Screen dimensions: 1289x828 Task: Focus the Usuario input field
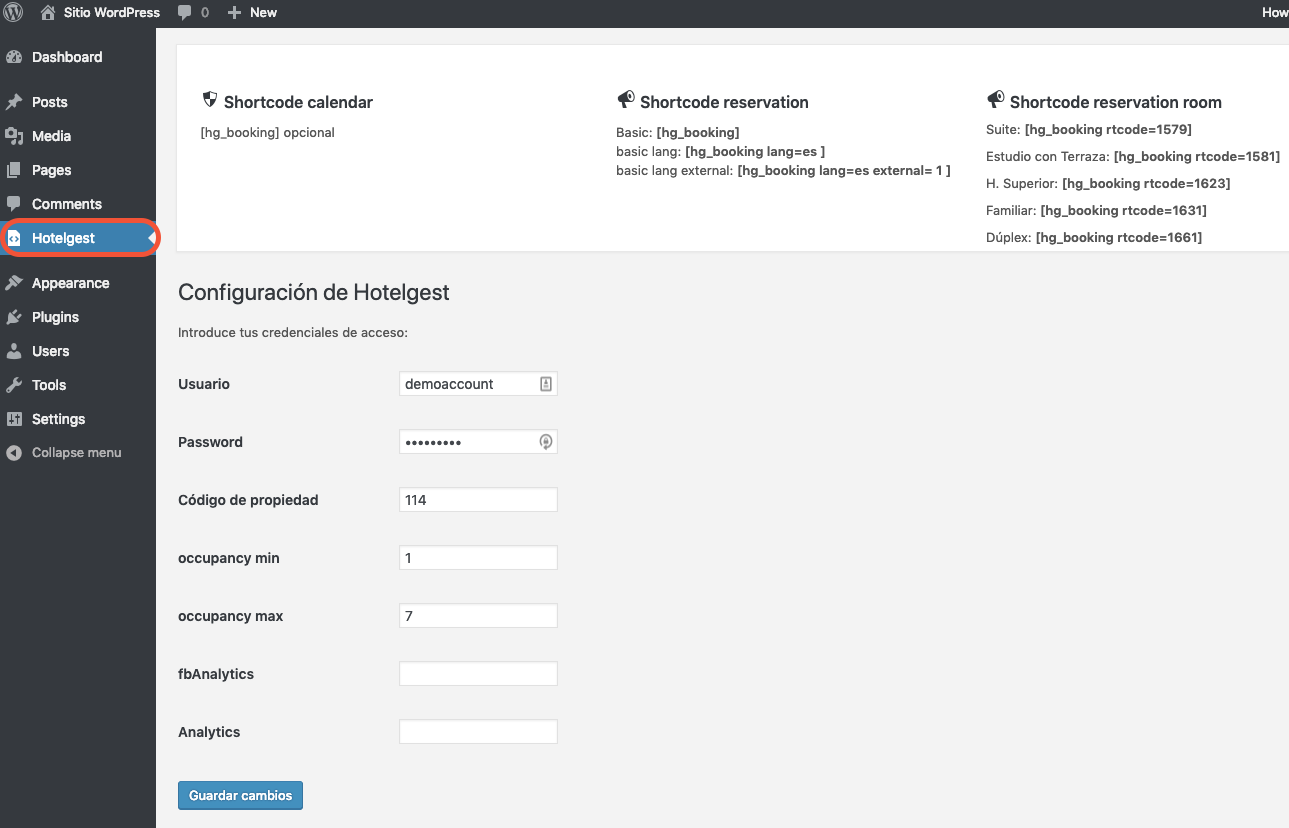tap(478, 384)
